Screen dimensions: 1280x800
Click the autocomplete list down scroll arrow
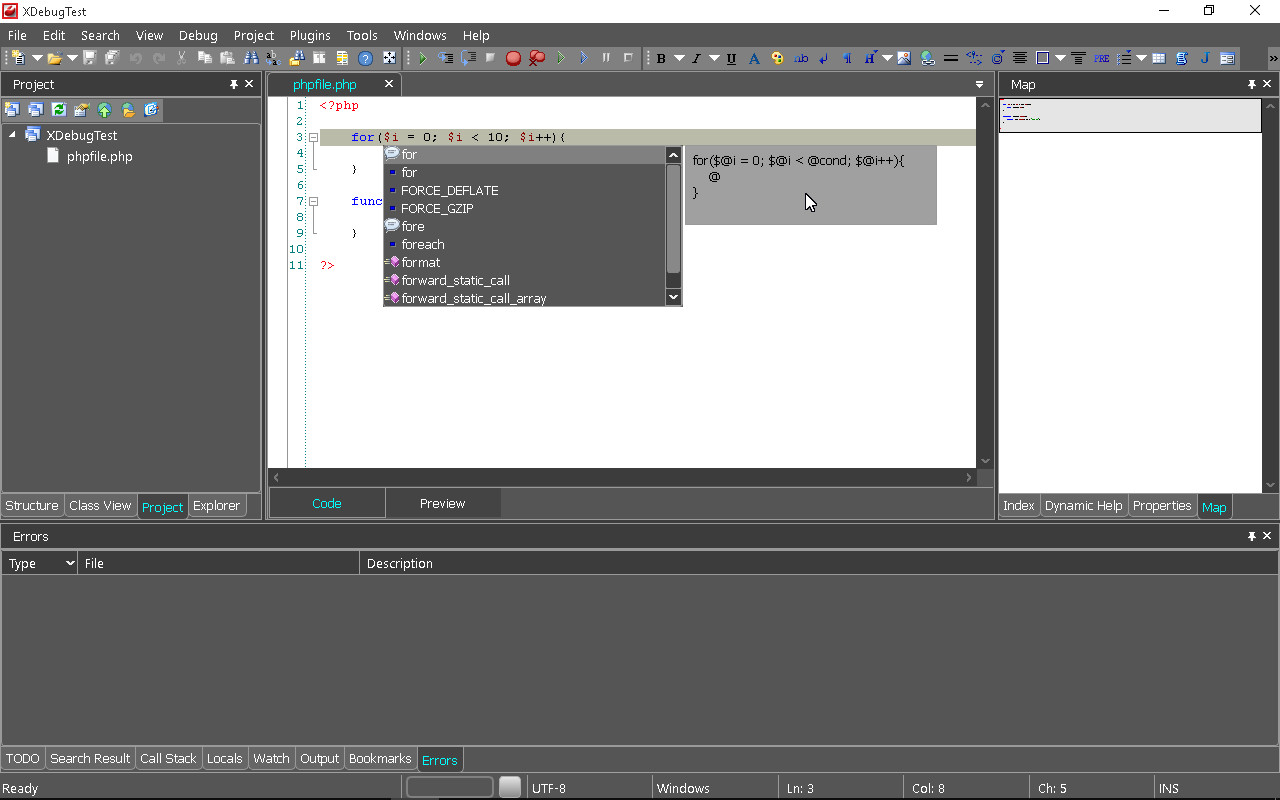click(x=673, y=297)
